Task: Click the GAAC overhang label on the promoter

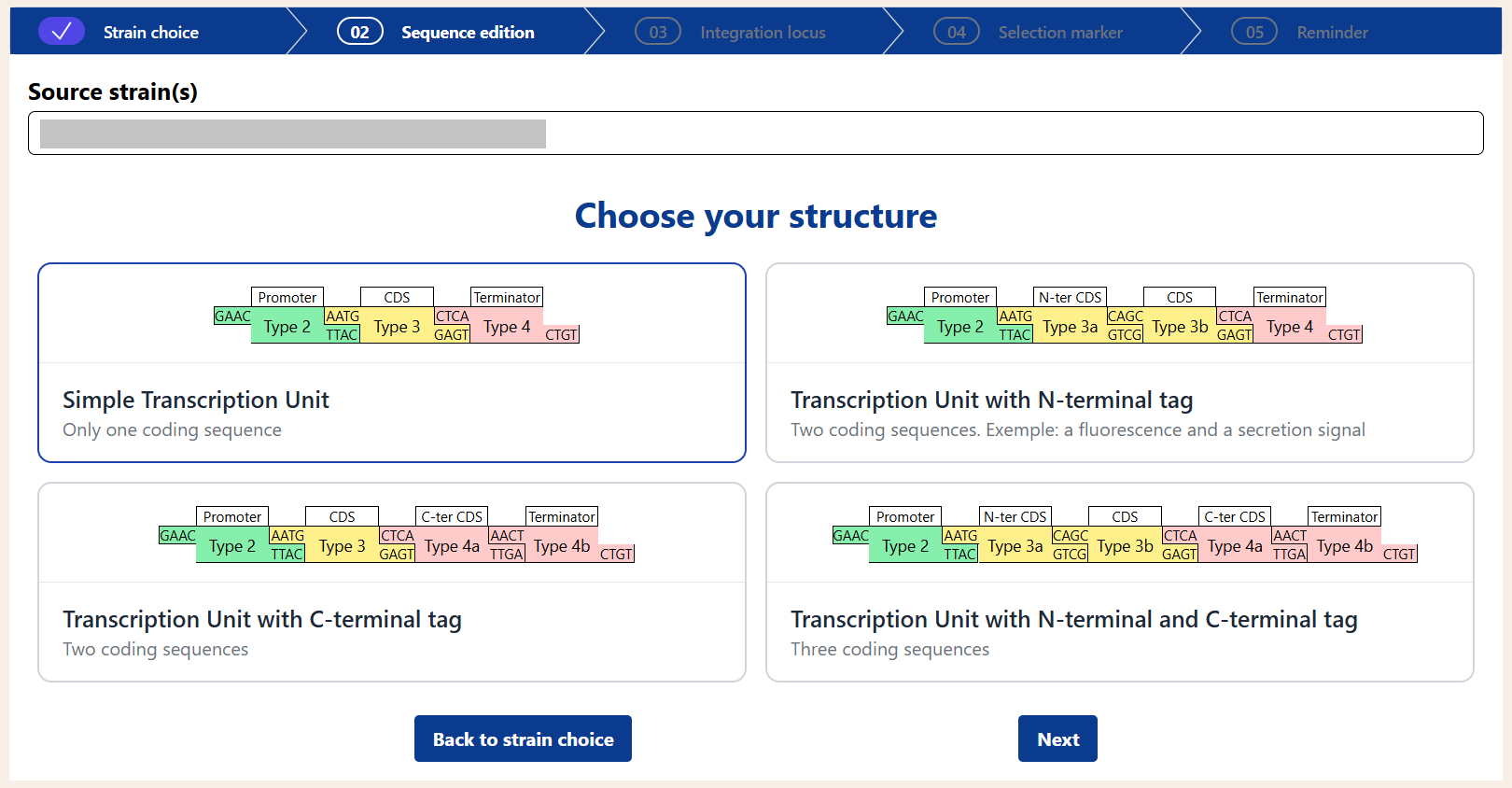Action: (231, 317)
